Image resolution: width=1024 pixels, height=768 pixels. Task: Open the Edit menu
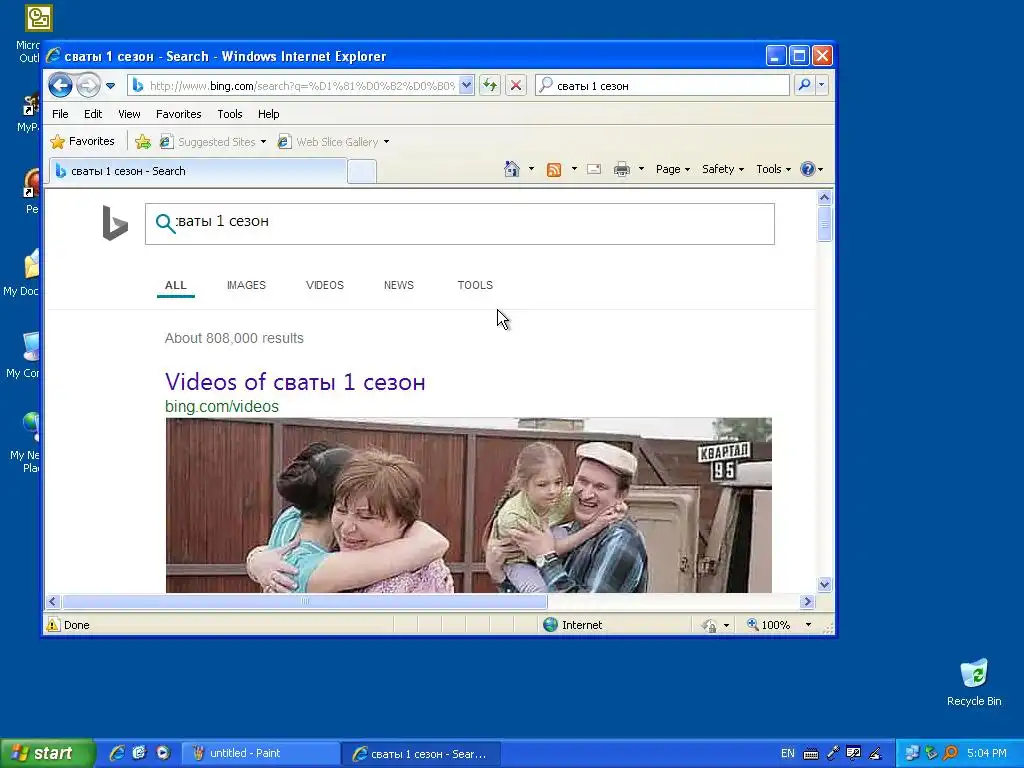[93, 114]
